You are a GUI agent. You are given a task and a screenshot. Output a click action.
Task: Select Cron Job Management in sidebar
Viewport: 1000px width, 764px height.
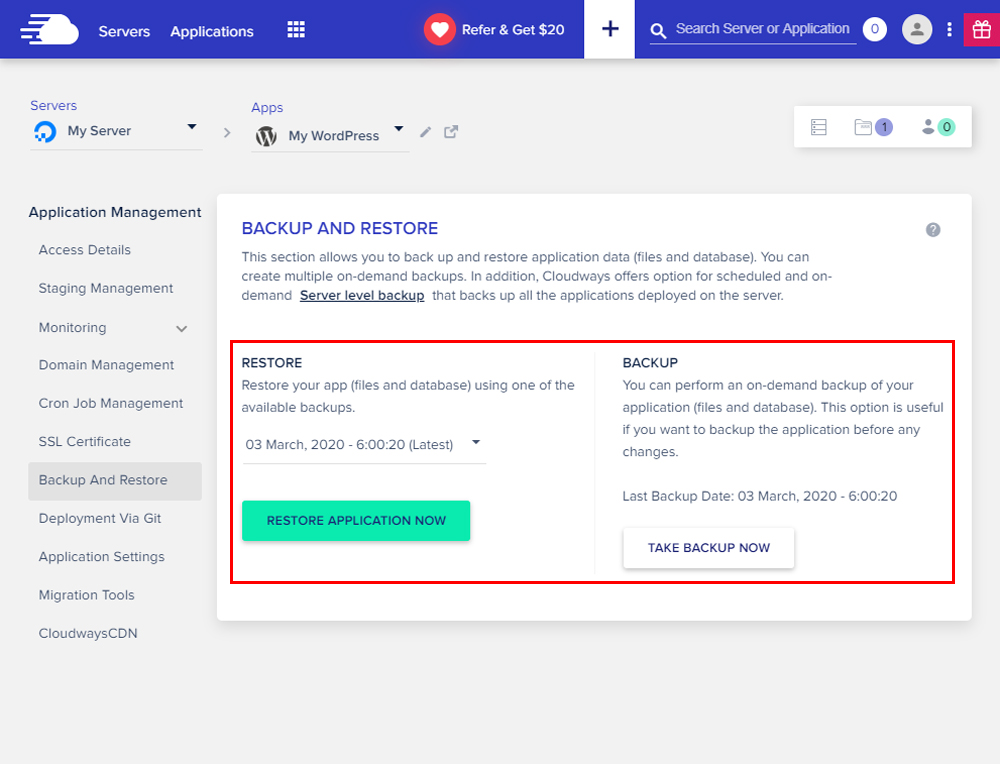tap(111, 403)
